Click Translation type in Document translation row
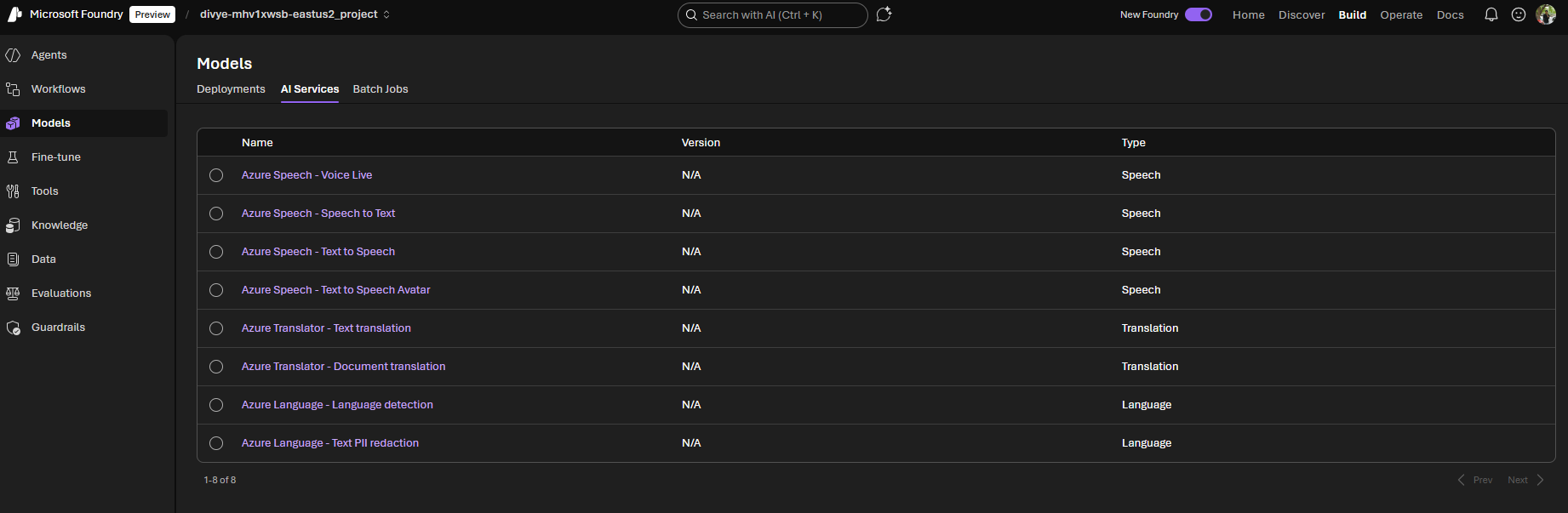Screen dimensions: 1568x513 [x=1150, y=367]
